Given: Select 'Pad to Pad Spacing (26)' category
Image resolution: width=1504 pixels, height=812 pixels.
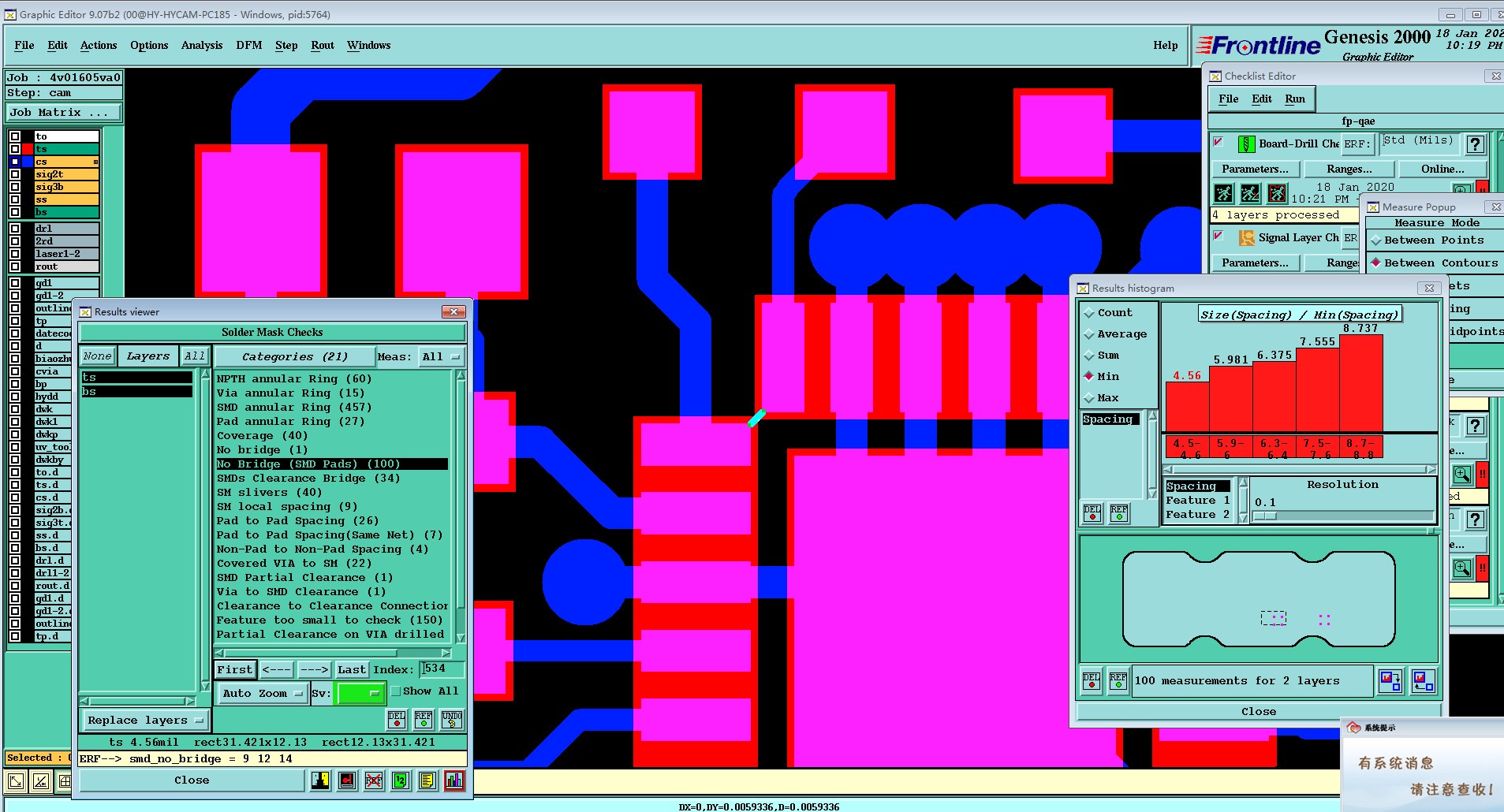Looking at the screenshot, I should point(298,521).
